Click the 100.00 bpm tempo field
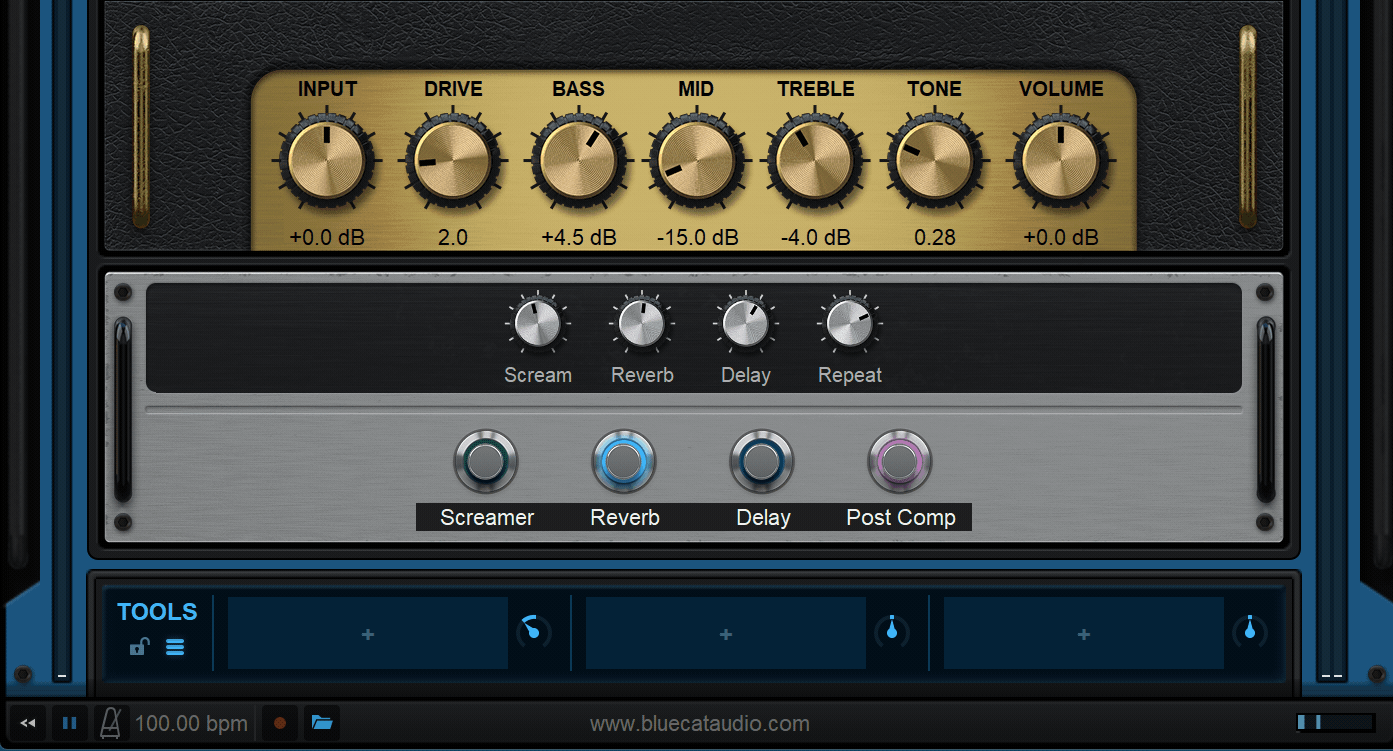1393x751 pixels. coord(191,724)
